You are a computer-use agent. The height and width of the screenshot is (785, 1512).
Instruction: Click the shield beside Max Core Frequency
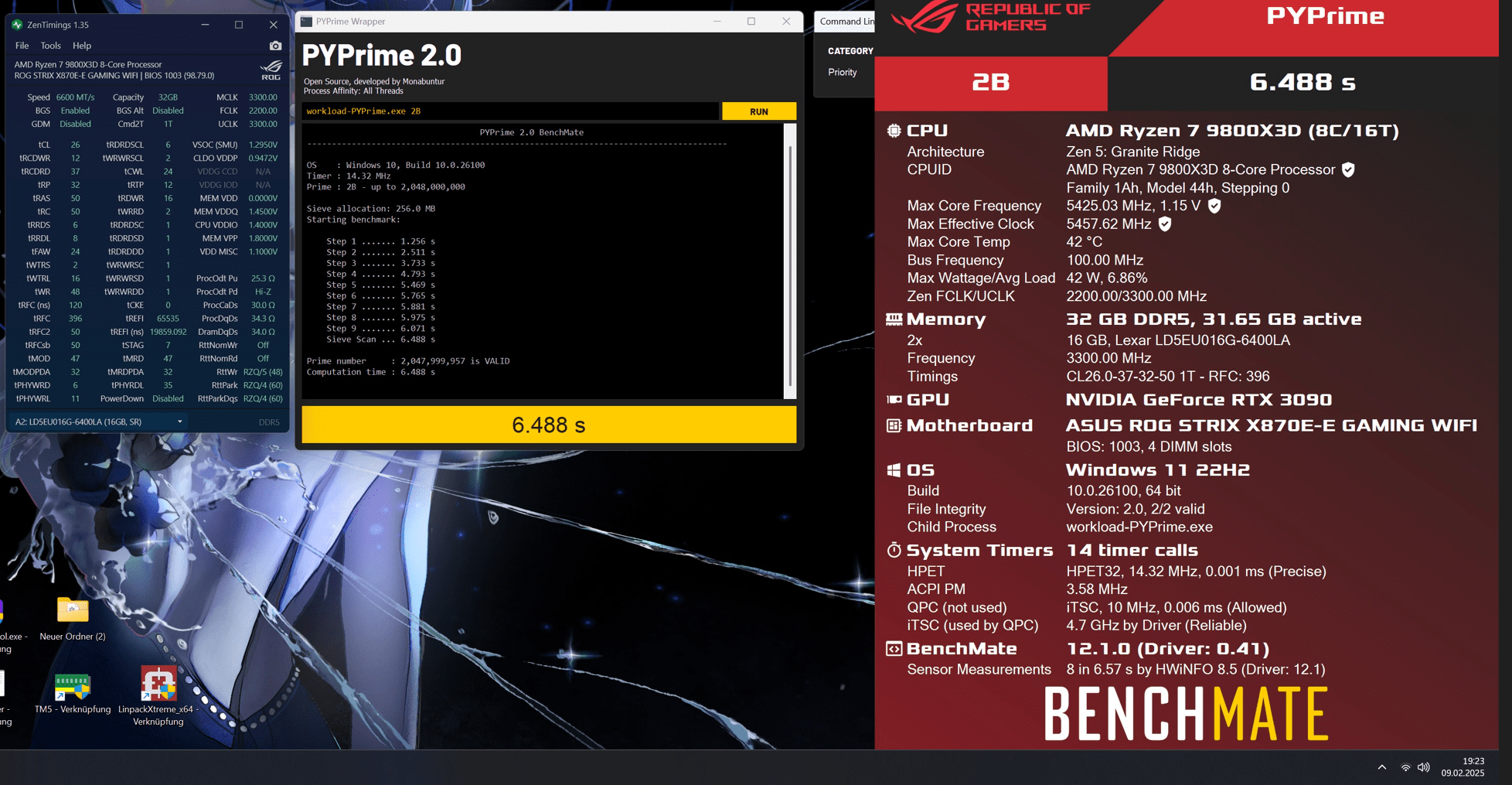(1214, 206)
